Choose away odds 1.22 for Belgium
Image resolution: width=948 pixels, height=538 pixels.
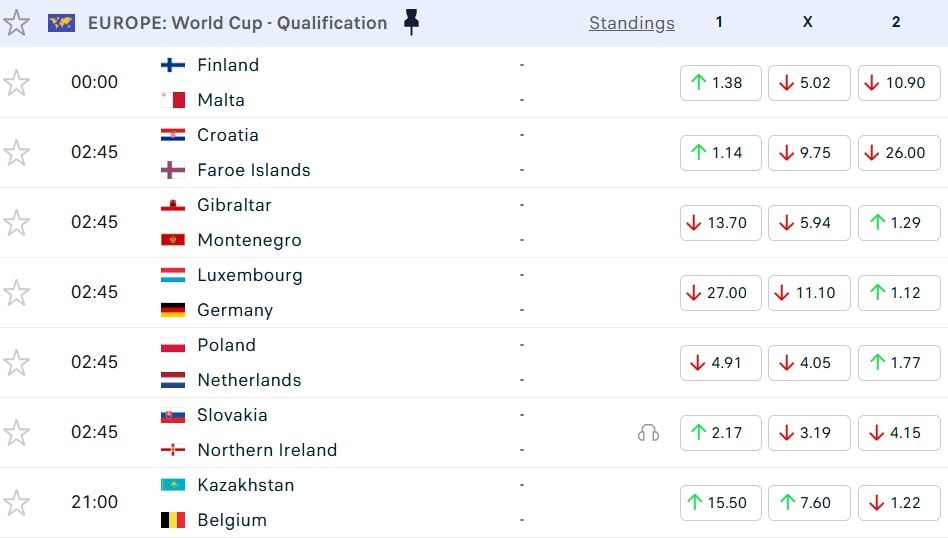click(x=898, y=503)
